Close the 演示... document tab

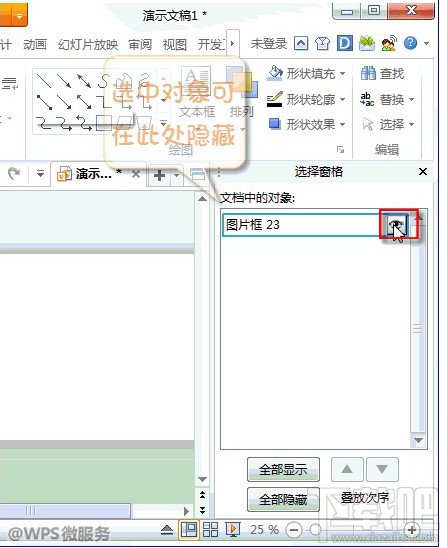(x=136, y=174)
